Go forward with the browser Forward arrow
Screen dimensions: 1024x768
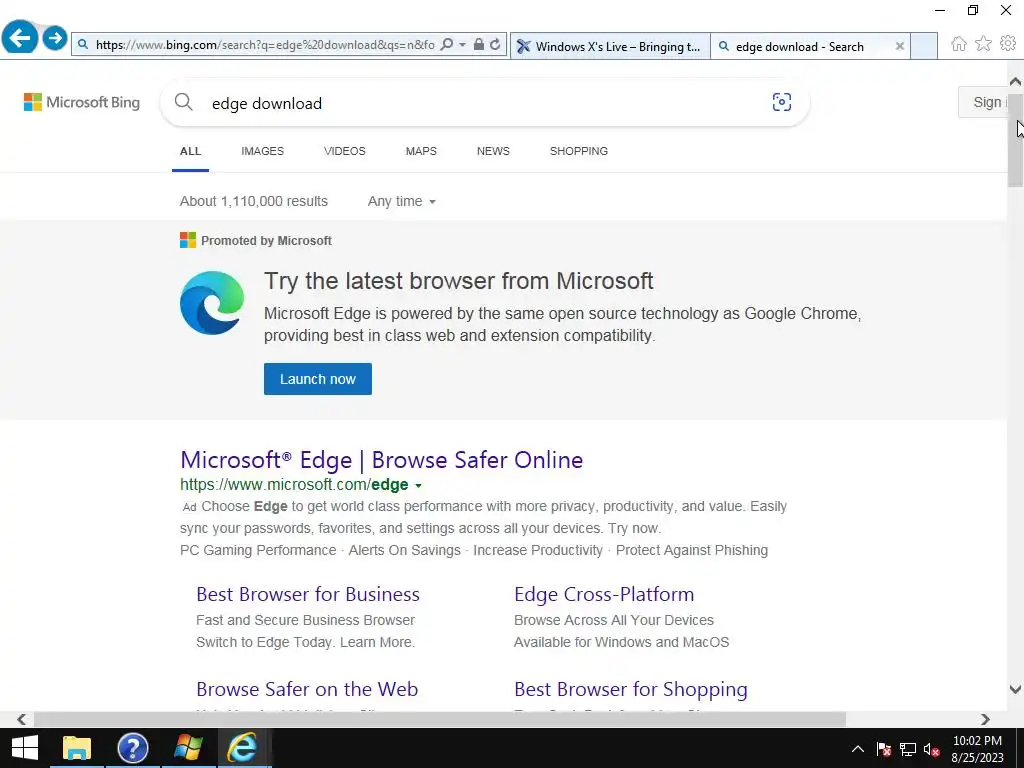[x=55, y=38]
